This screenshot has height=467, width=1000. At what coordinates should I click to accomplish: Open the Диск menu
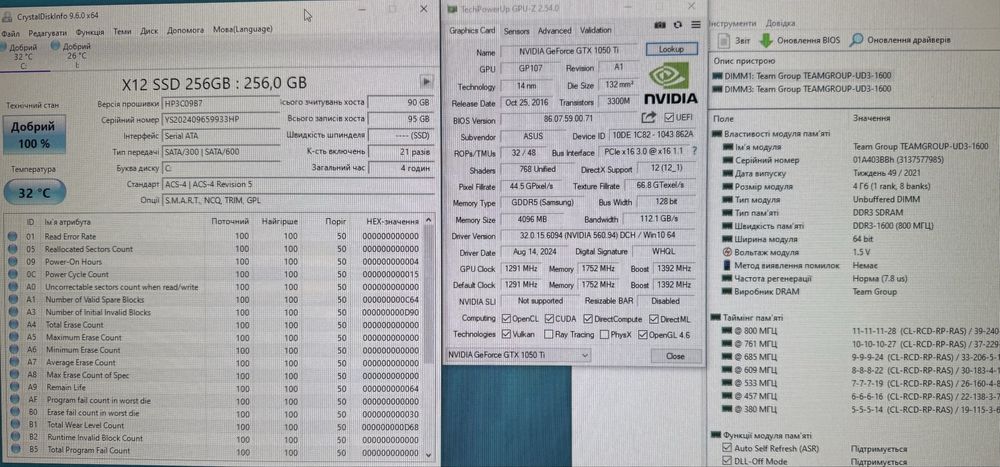(x=149, y=31)
